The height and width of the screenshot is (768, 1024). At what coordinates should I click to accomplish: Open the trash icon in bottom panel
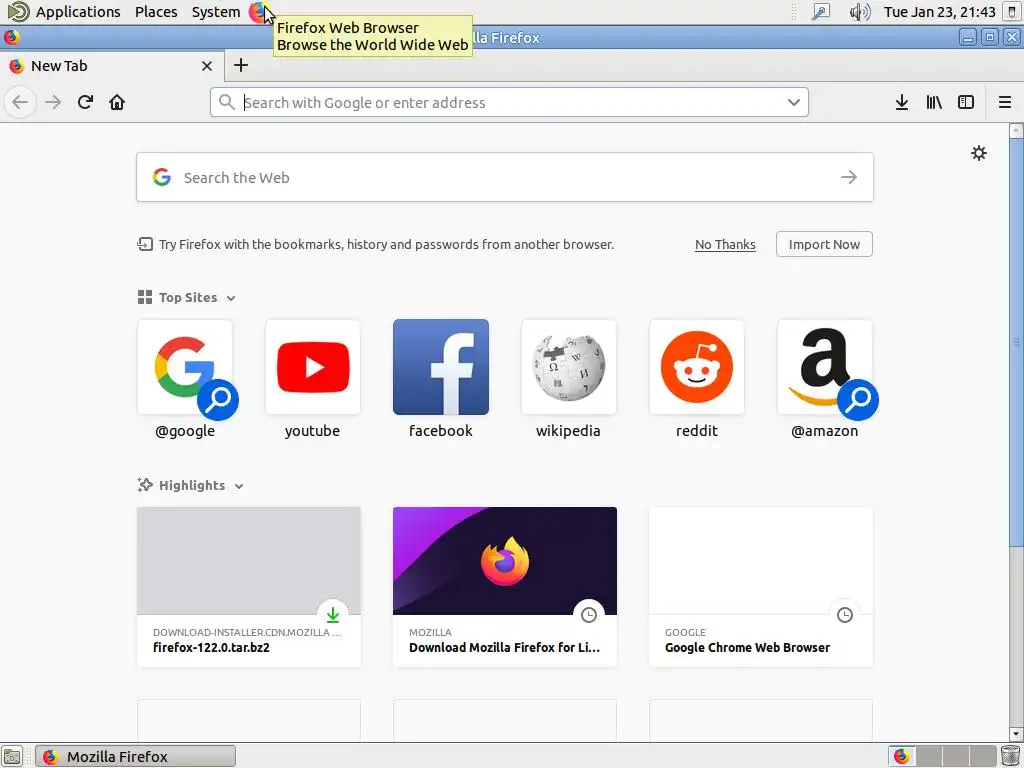click(1010, 756)
